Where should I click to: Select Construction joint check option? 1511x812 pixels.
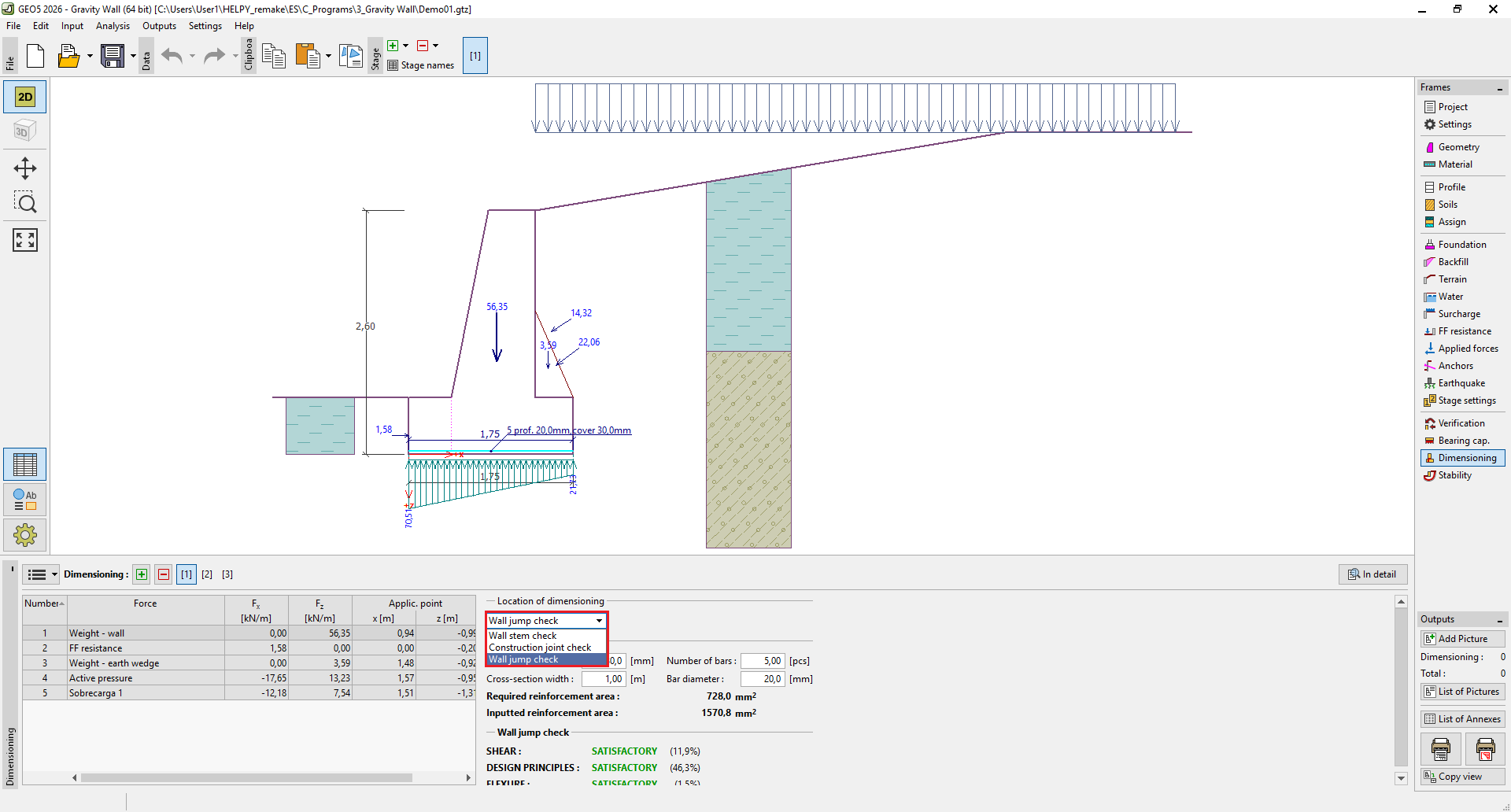click(540, 648)
